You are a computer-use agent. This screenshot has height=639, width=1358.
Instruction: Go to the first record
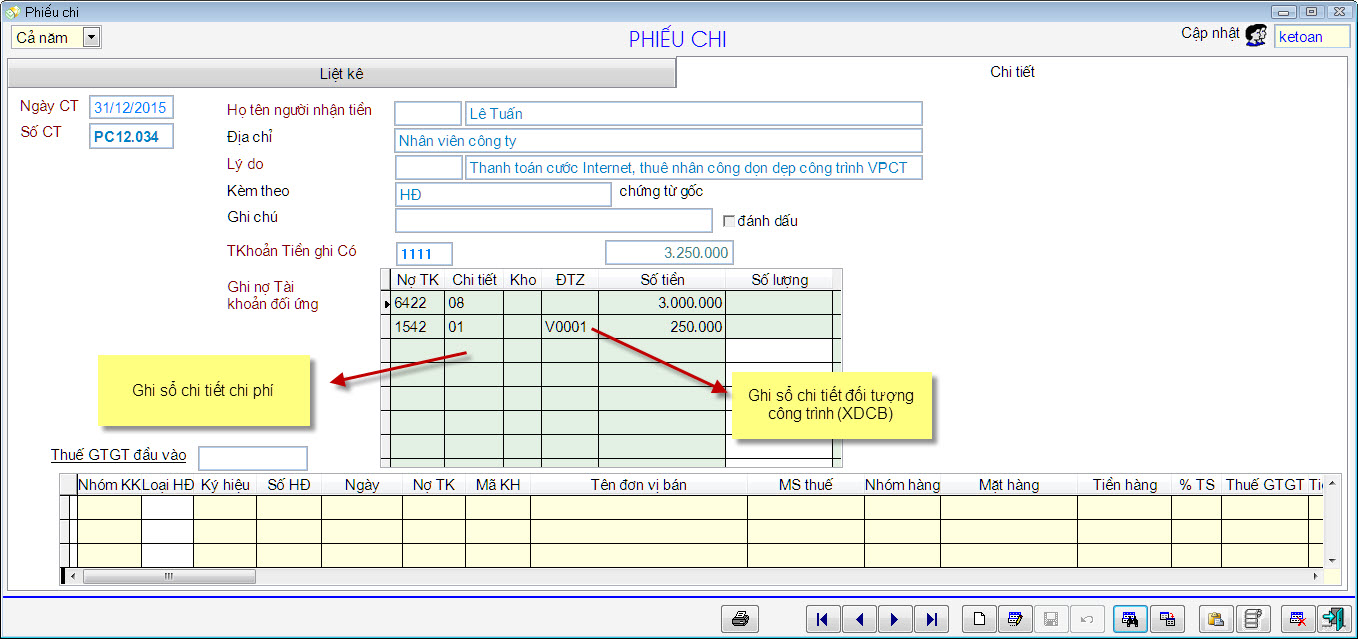click(x=822, y=619)
